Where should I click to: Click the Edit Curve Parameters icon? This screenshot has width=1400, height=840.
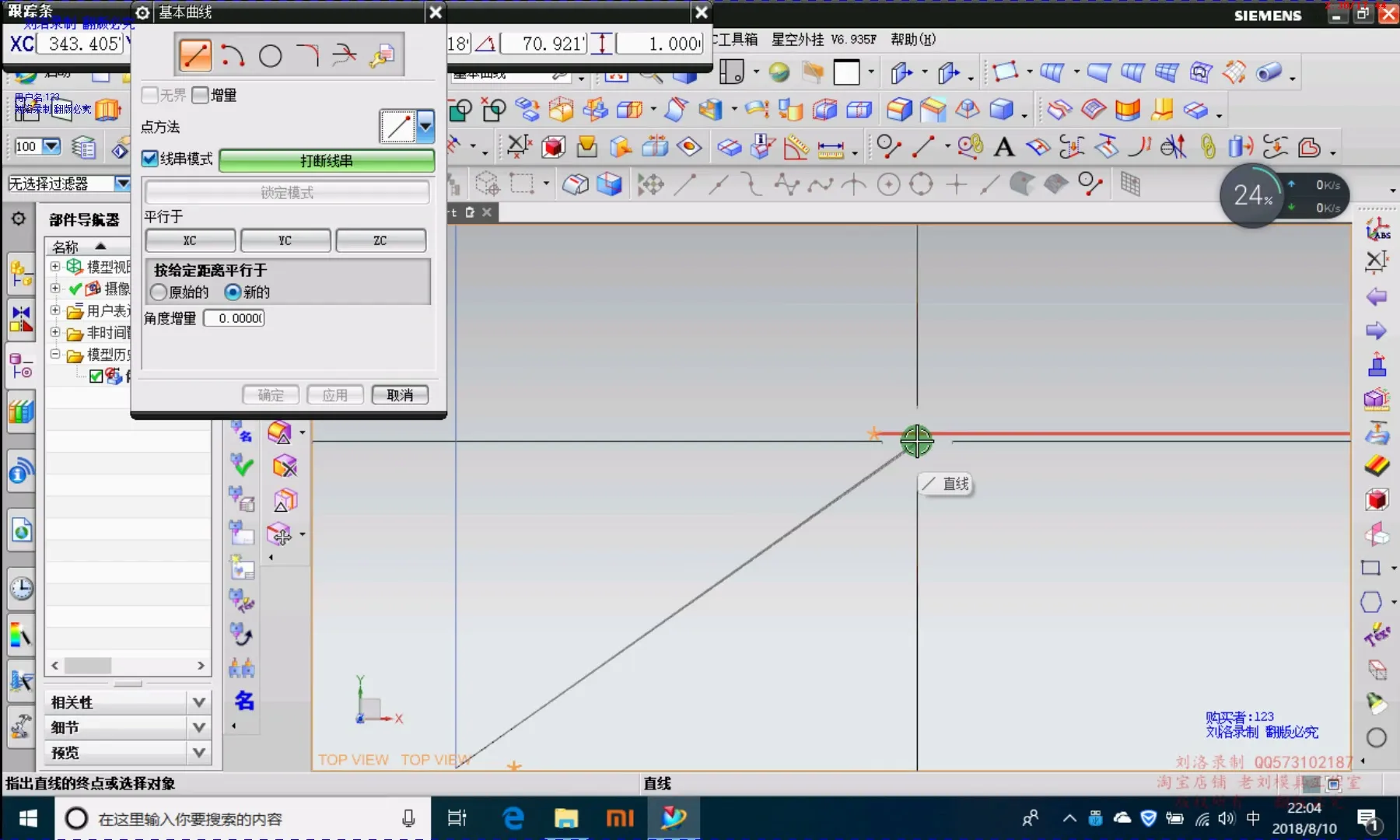coord(382,55)
